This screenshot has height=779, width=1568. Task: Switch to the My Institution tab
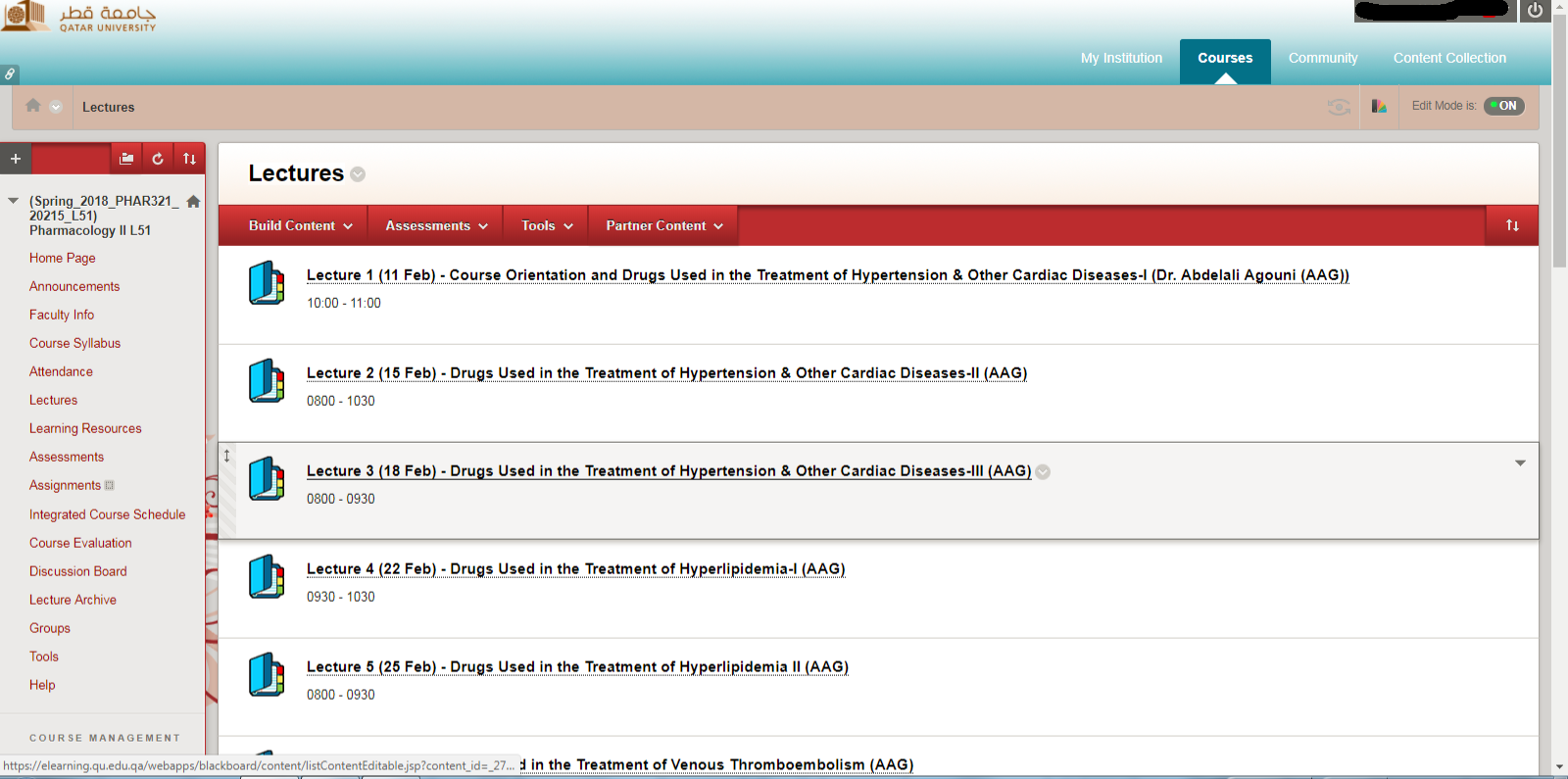tap(1121, 58)
